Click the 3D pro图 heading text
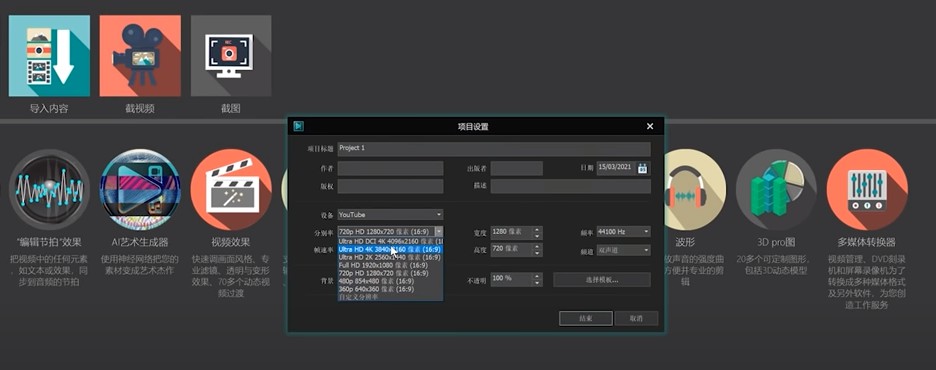 (776, 242)
